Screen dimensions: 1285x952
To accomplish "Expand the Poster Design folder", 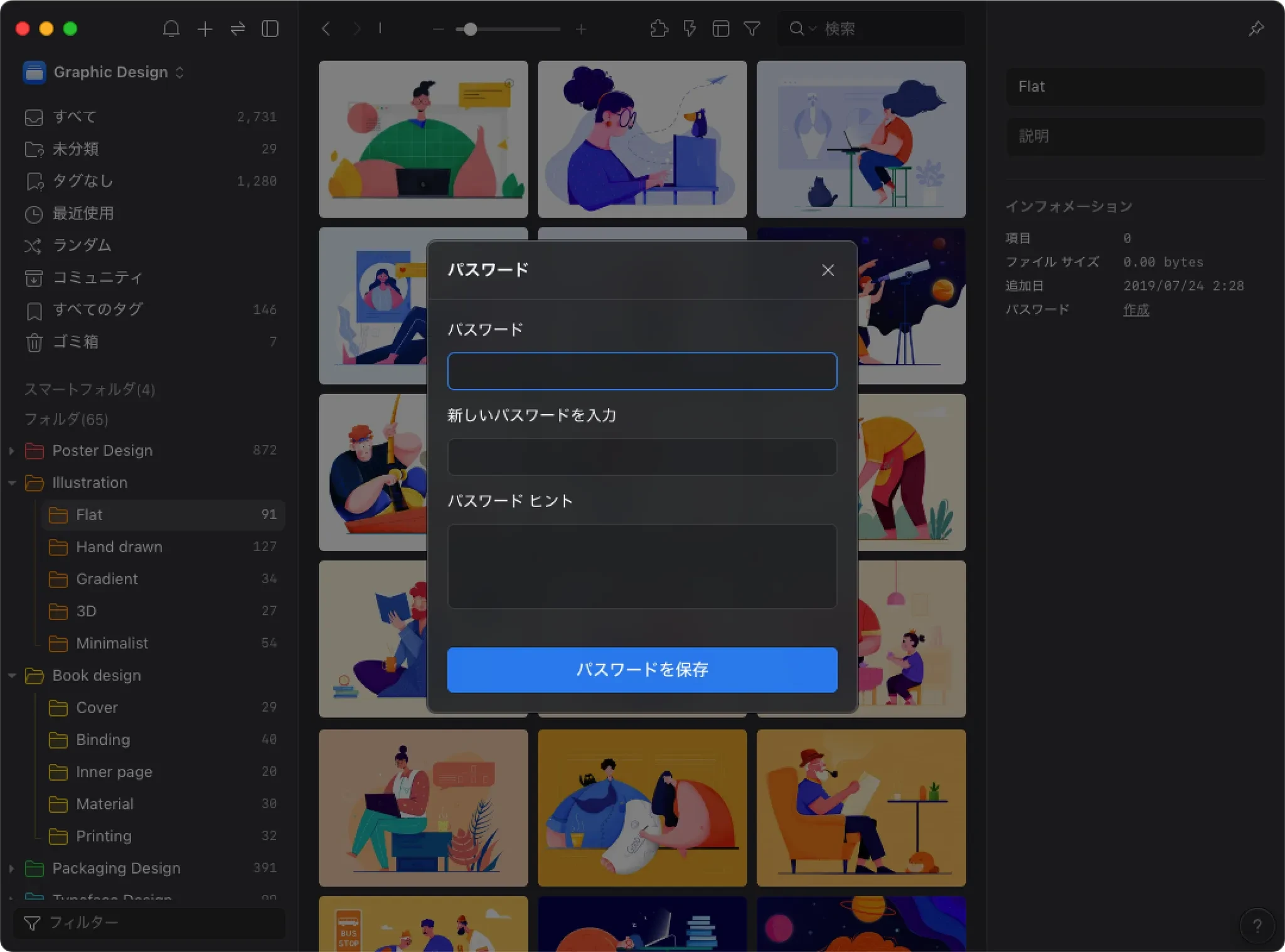I will (11, 451).
